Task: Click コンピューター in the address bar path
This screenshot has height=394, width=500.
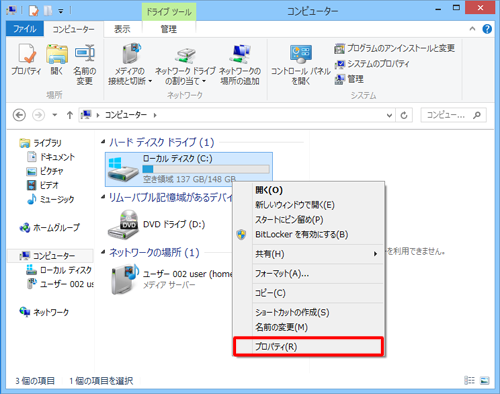Action: (126, 115)
